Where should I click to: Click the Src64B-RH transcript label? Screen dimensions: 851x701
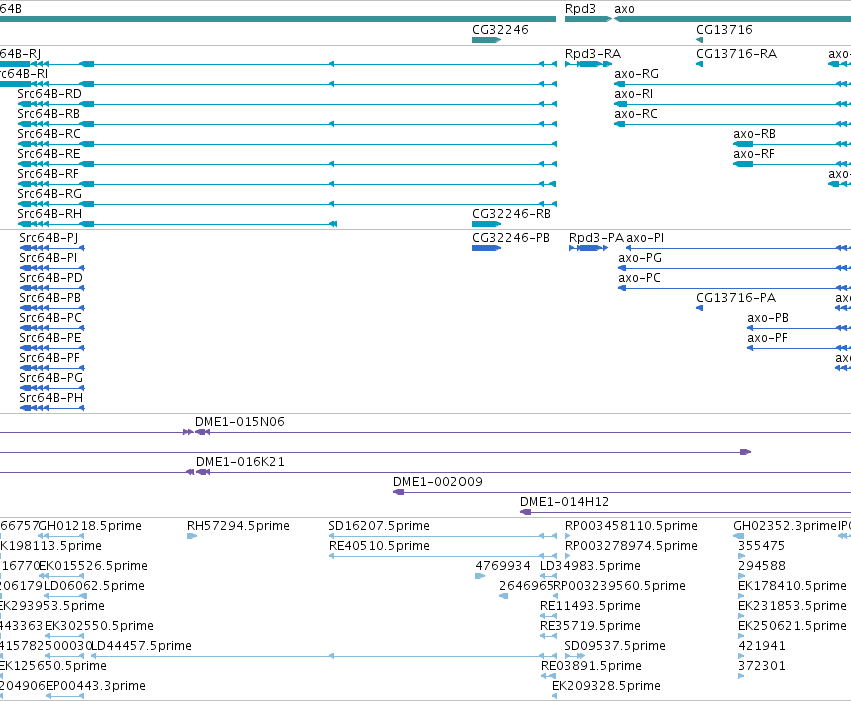click(x=49, y=215)
